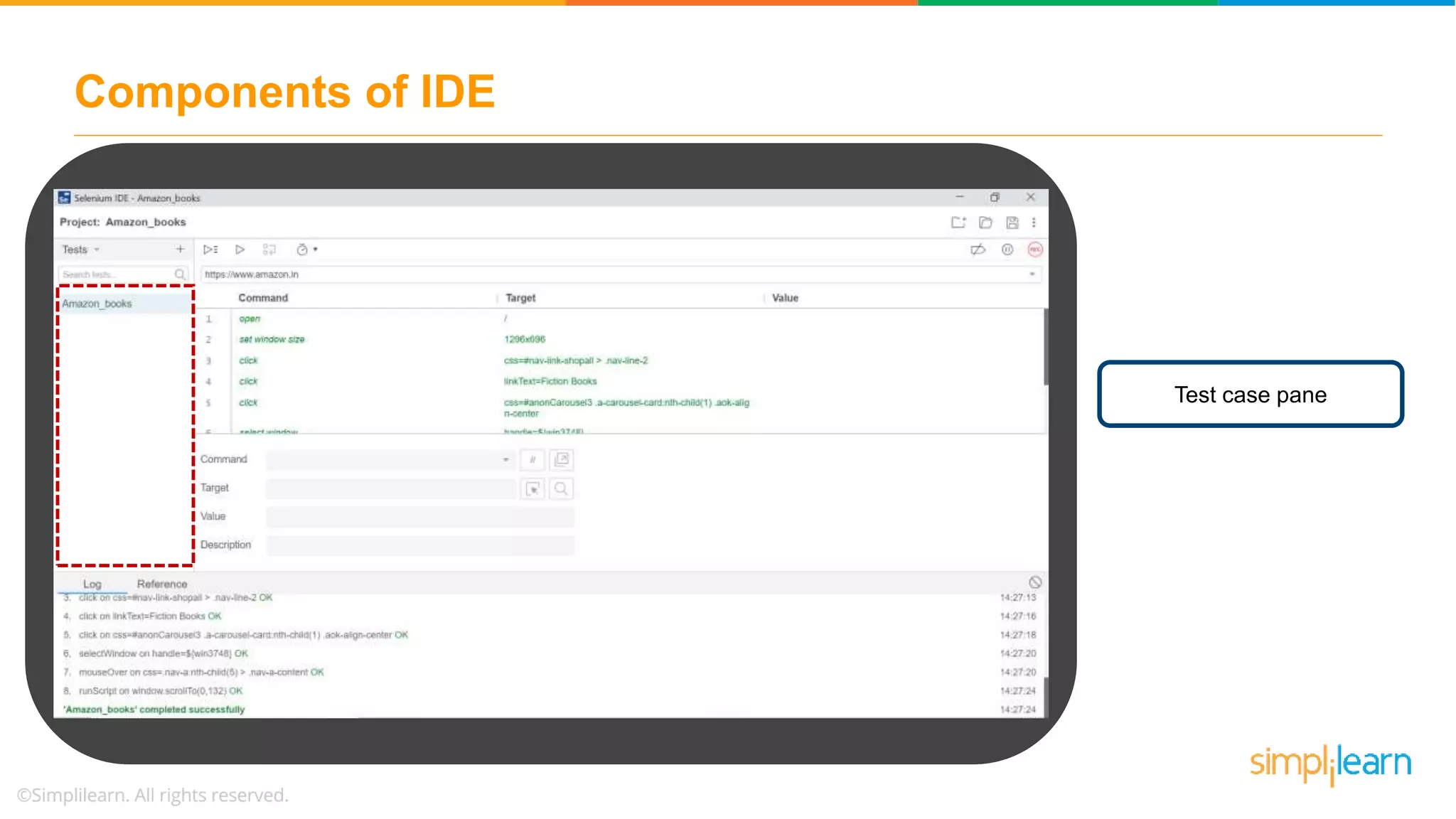Select click command targeting nav-link-shopall
This screenshot has width=1456, height=819.
[620, 360]
